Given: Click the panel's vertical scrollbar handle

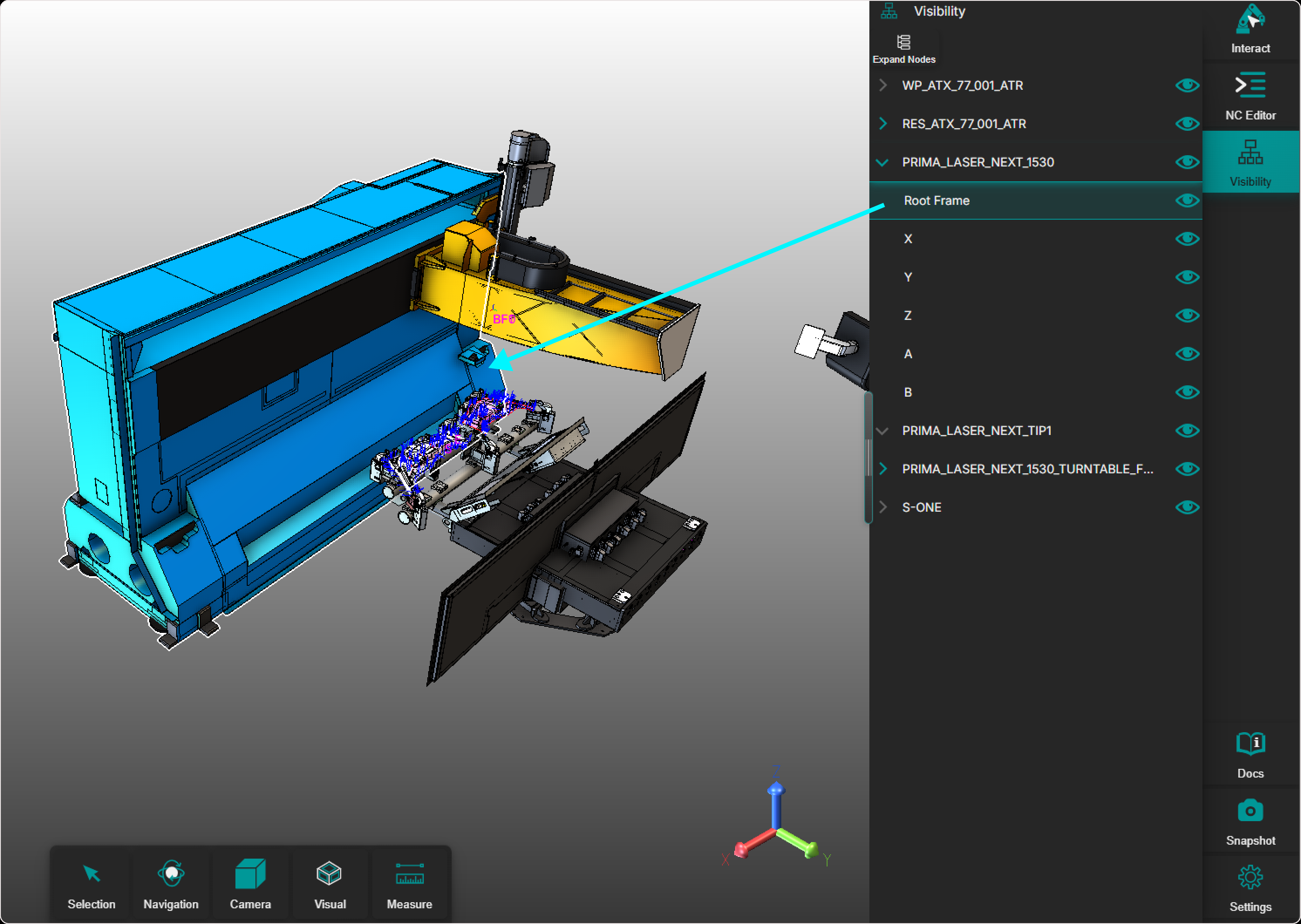Looking at the screenshot, I should [x=868, y=457].
